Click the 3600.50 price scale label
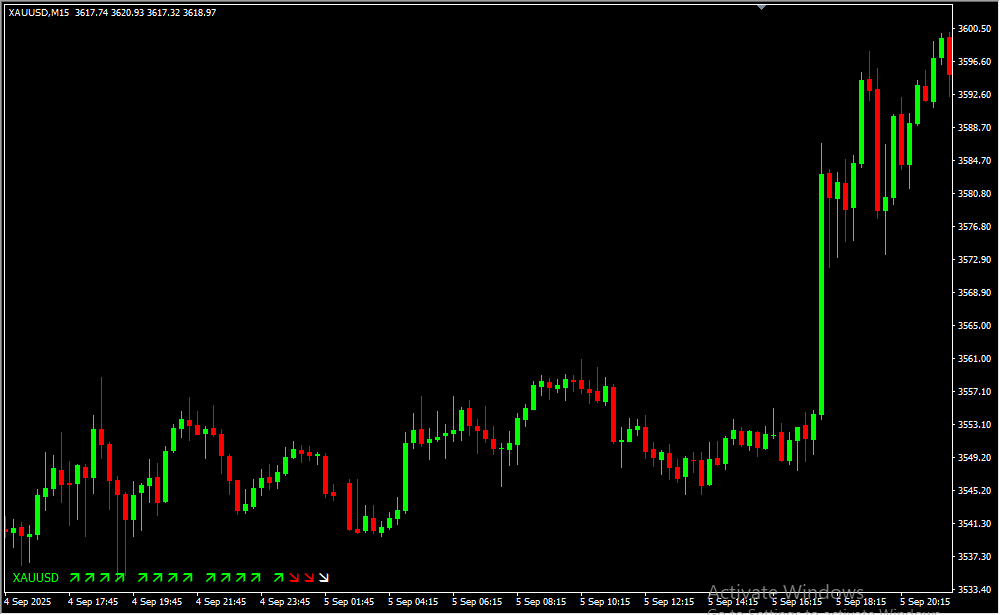The width and height of the screenshot is (1000, 615). pos(974,29)
